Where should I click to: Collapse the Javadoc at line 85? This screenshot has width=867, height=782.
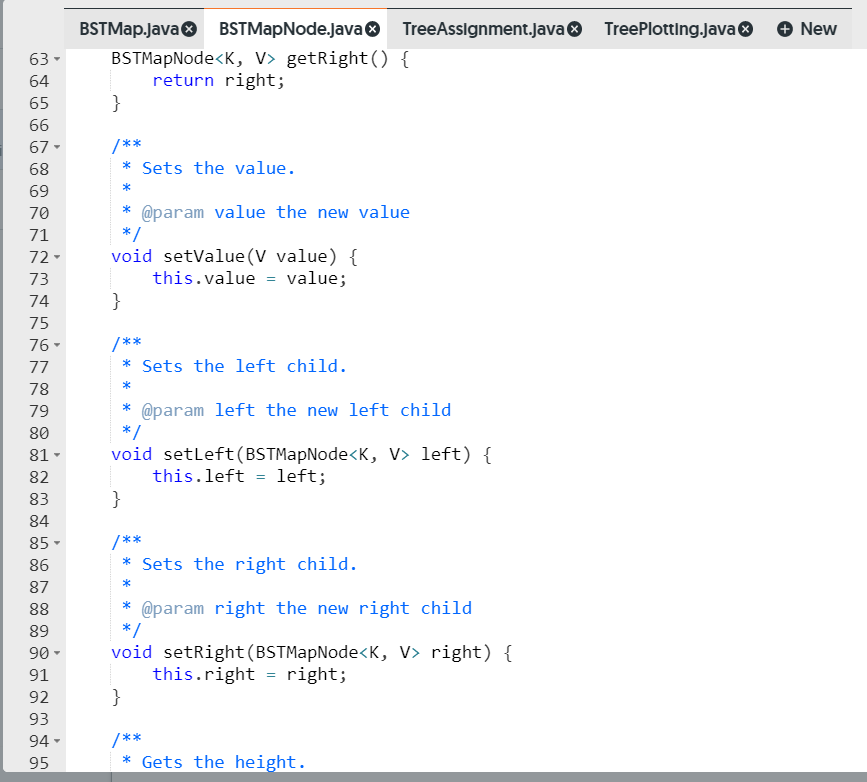(x=58, y=542)
